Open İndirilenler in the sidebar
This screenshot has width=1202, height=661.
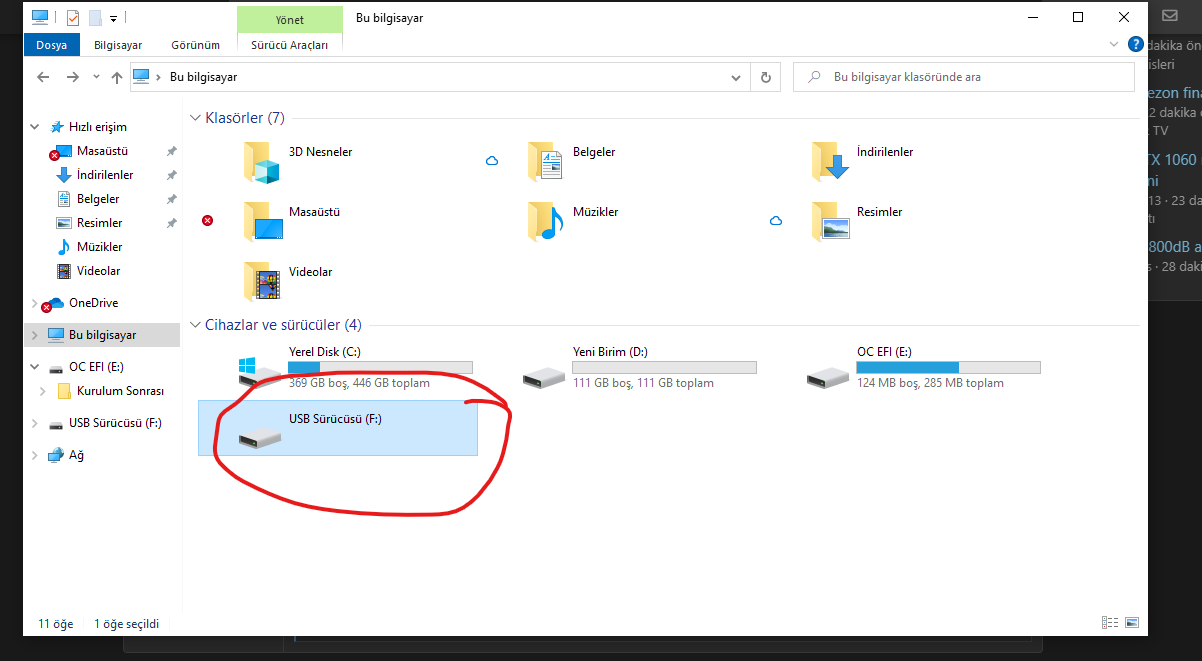pyautogui.click(x=105, y=175)
